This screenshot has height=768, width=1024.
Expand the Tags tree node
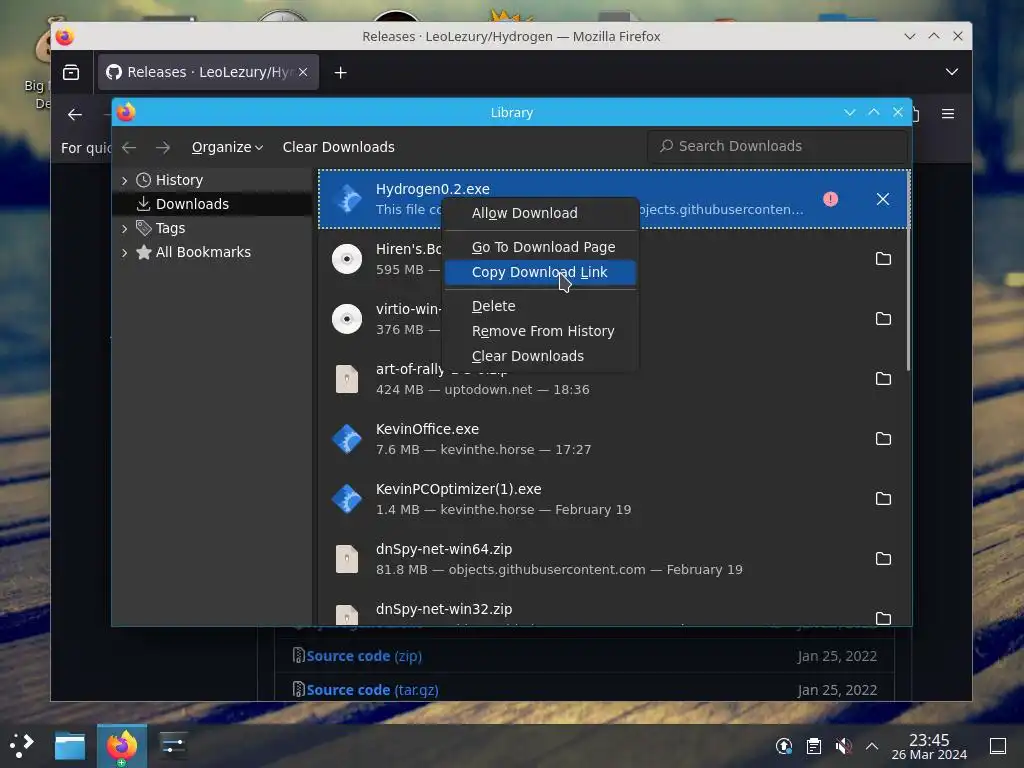click(x=125, y=229)
